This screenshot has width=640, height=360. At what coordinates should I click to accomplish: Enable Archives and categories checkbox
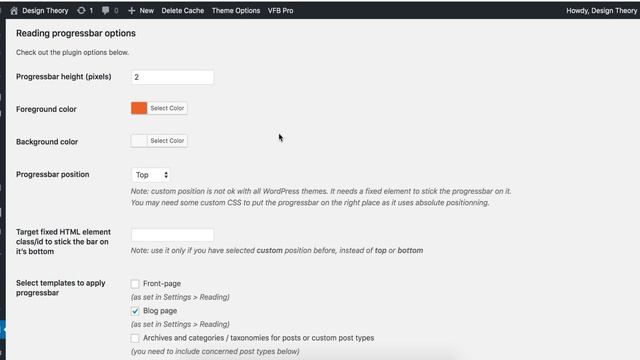click(x=135, y=338)
